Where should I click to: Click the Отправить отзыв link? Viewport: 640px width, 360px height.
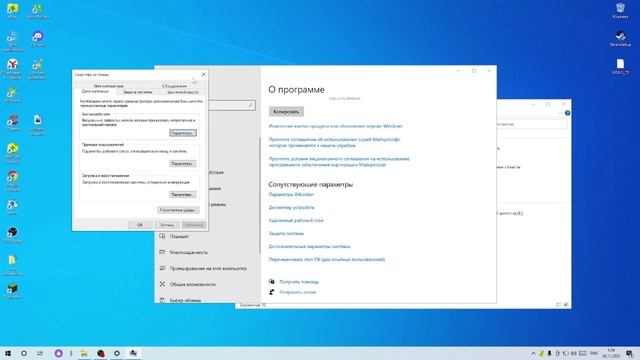(x=298, y=292)
